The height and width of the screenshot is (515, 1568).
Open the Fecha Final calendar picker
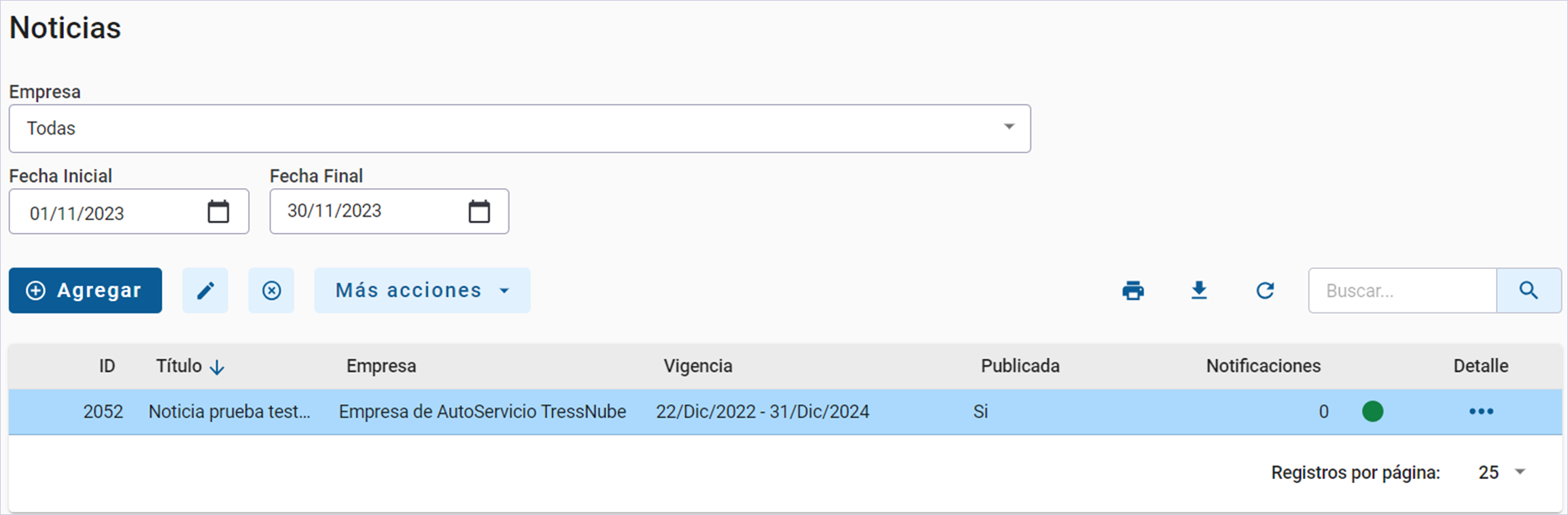click(x=479, y=212)
